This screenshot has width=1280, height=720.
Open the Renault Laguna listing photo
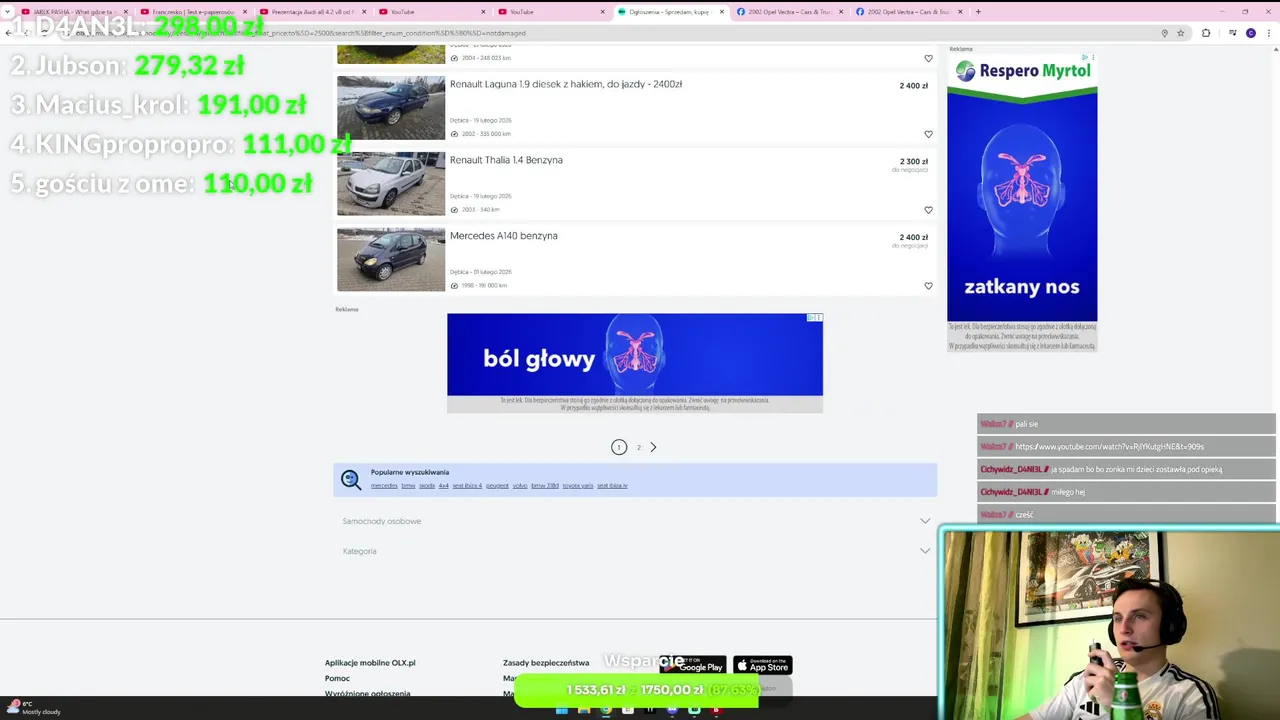click(x=391, y=108)
